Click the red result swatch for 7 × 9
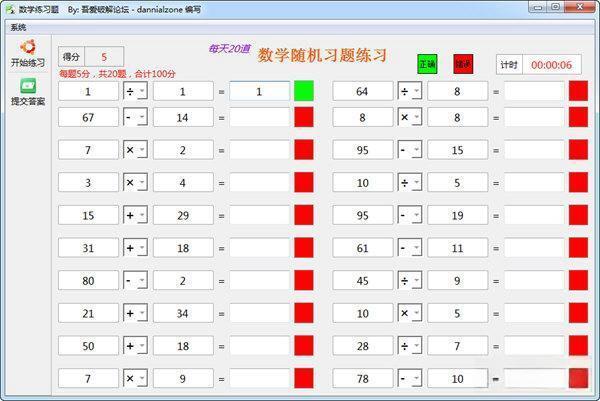Viewport: 600px width, 401px height. (x=304, y=378)
